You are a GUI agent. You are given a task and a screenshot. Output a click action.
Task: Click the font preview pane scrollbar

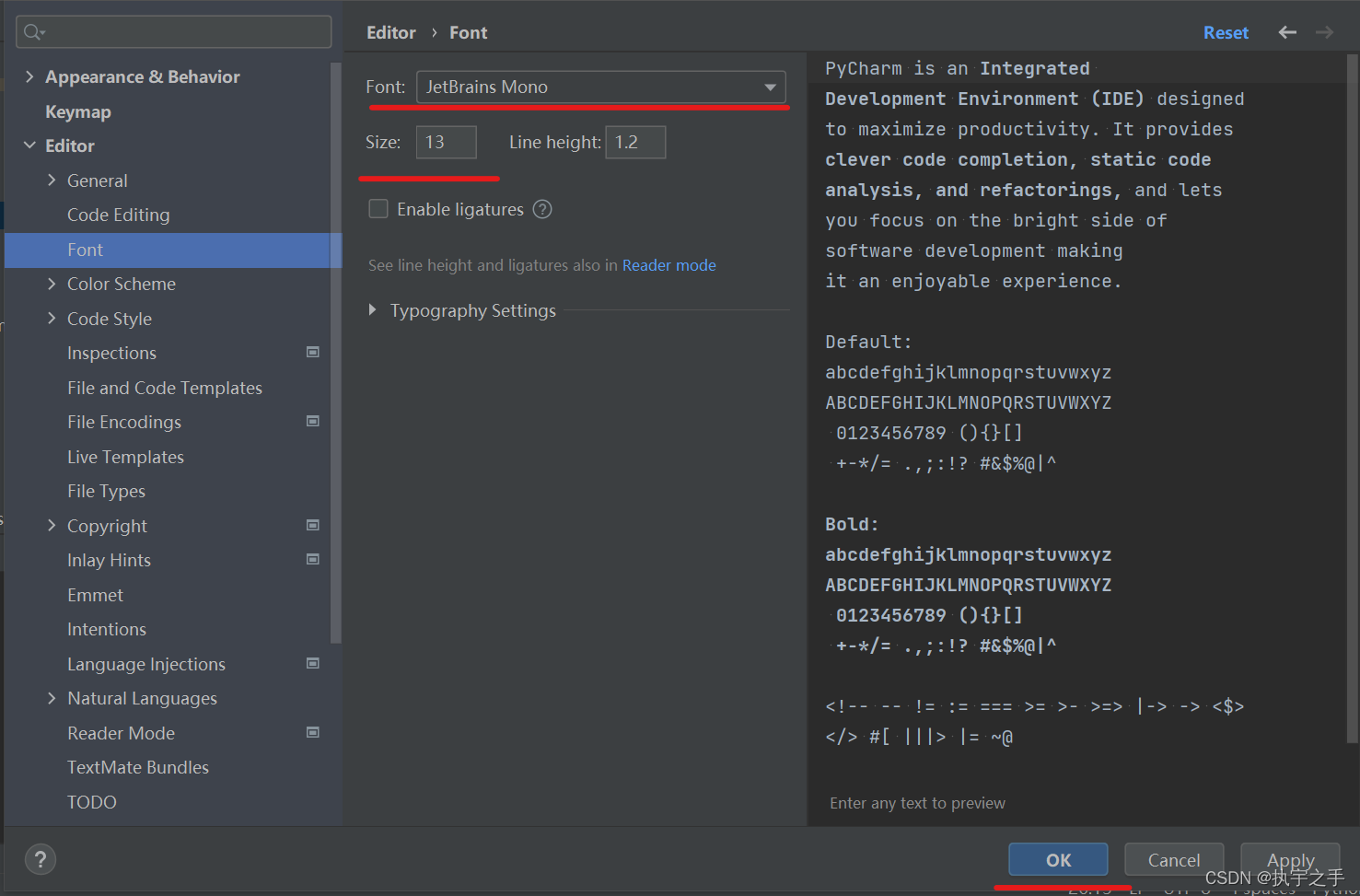pyautogui.click(x=1352, y=398)
